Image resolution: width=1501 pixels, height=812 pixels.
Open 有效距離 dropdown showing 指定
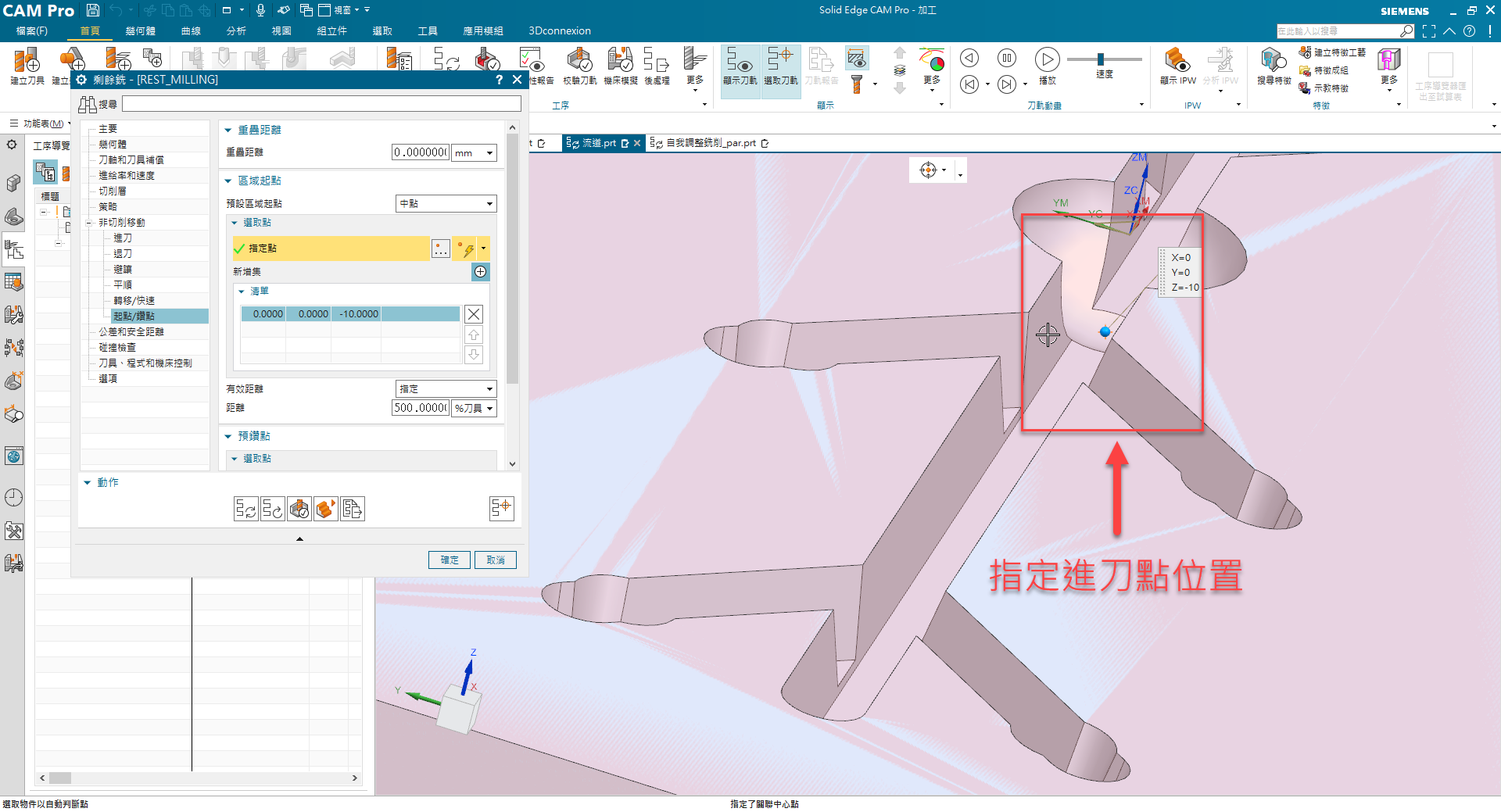(x=446, y=389)
